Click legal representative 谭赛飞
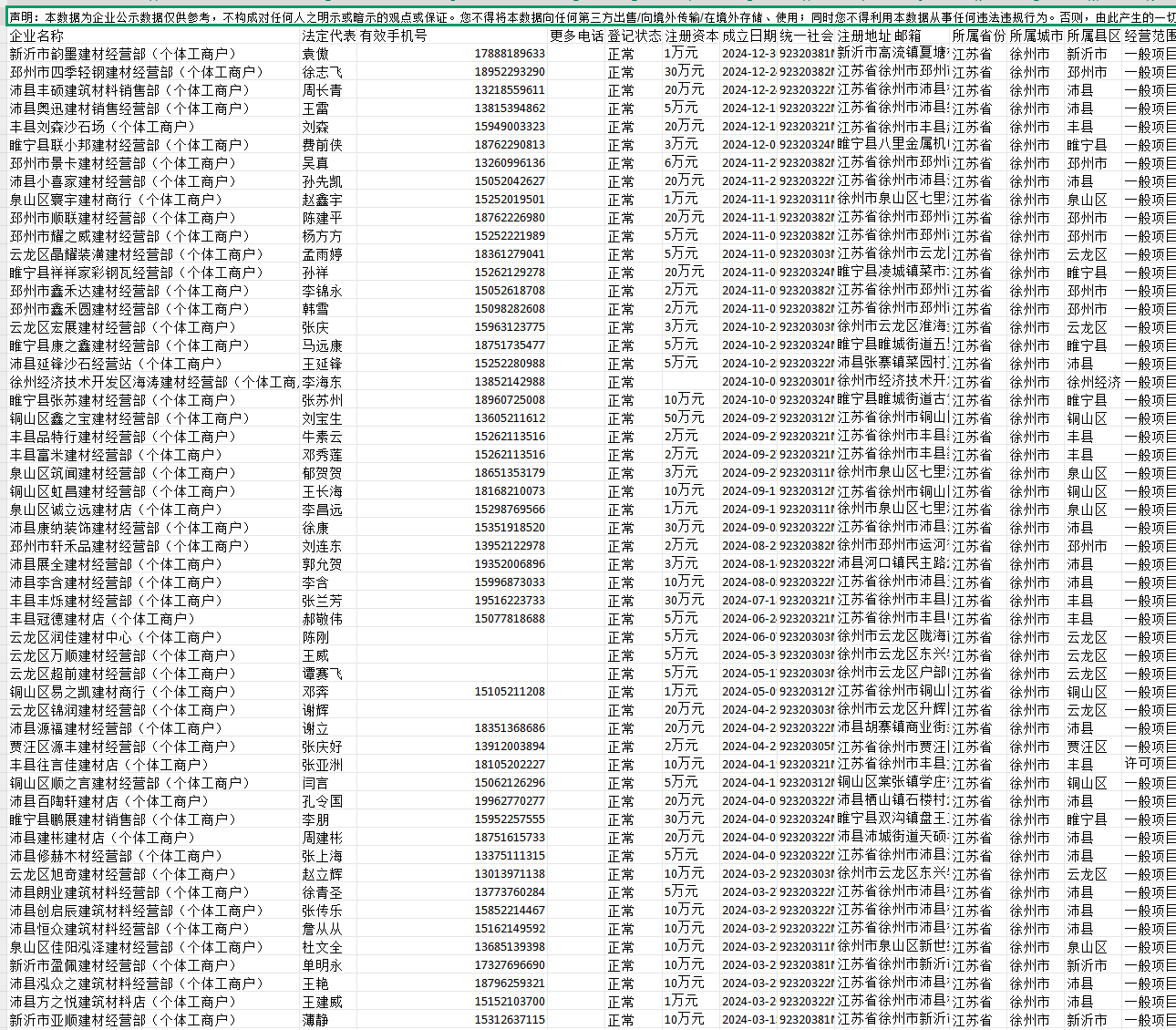The height and width of the screenshot is (1030, 1176). coord(322,674)
